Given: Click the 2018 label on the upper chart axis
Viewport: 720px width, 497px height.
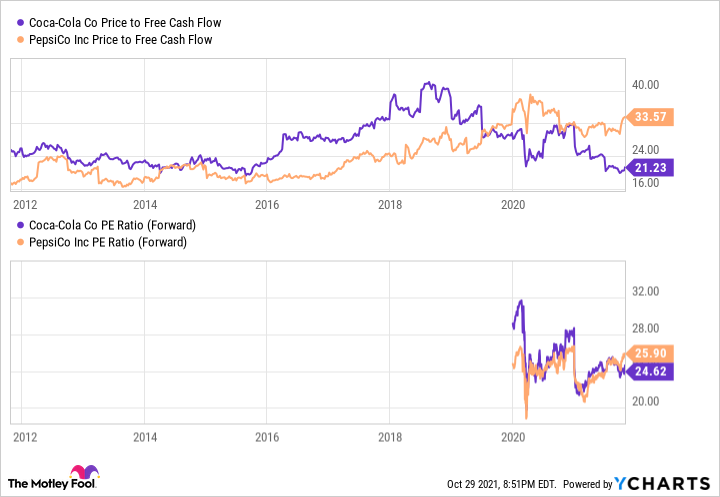Looking at the screenshot, I should [x=389, y=204].
